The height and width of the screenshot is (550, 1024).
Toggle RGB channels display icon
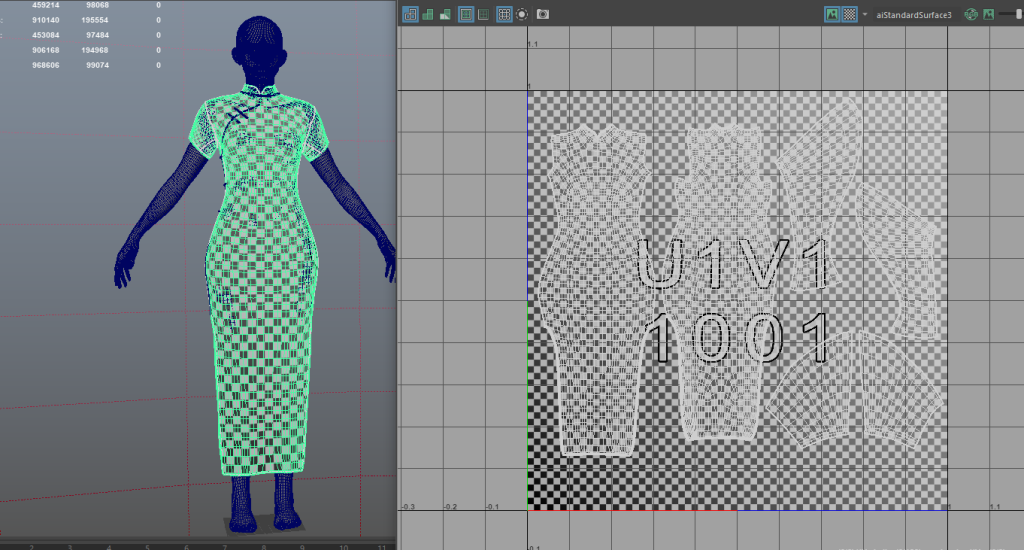coord(971,14)
